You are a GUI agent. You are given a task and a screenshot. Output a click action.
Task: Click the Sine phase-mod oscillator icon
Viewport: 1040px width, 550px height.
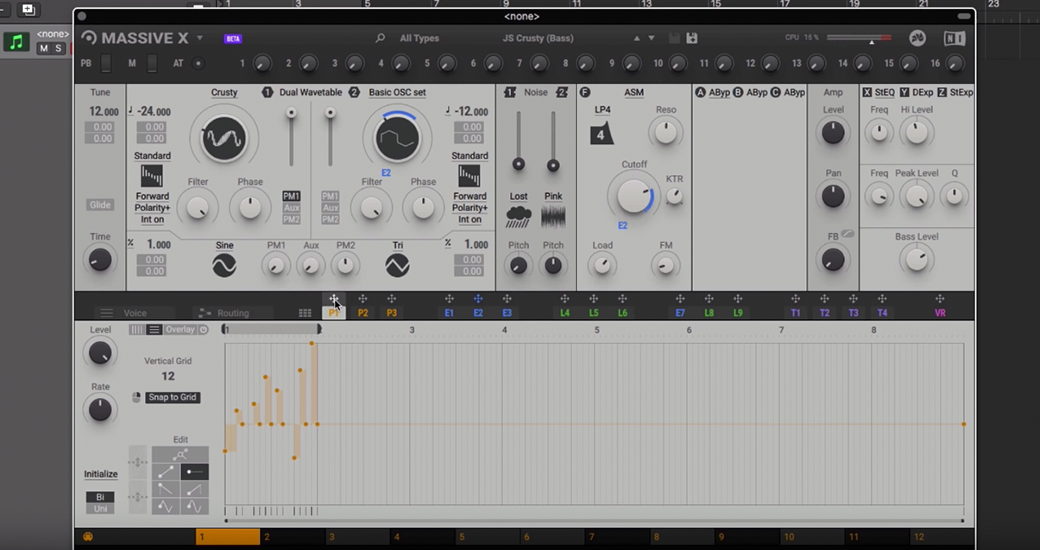[x=224, y=265]
